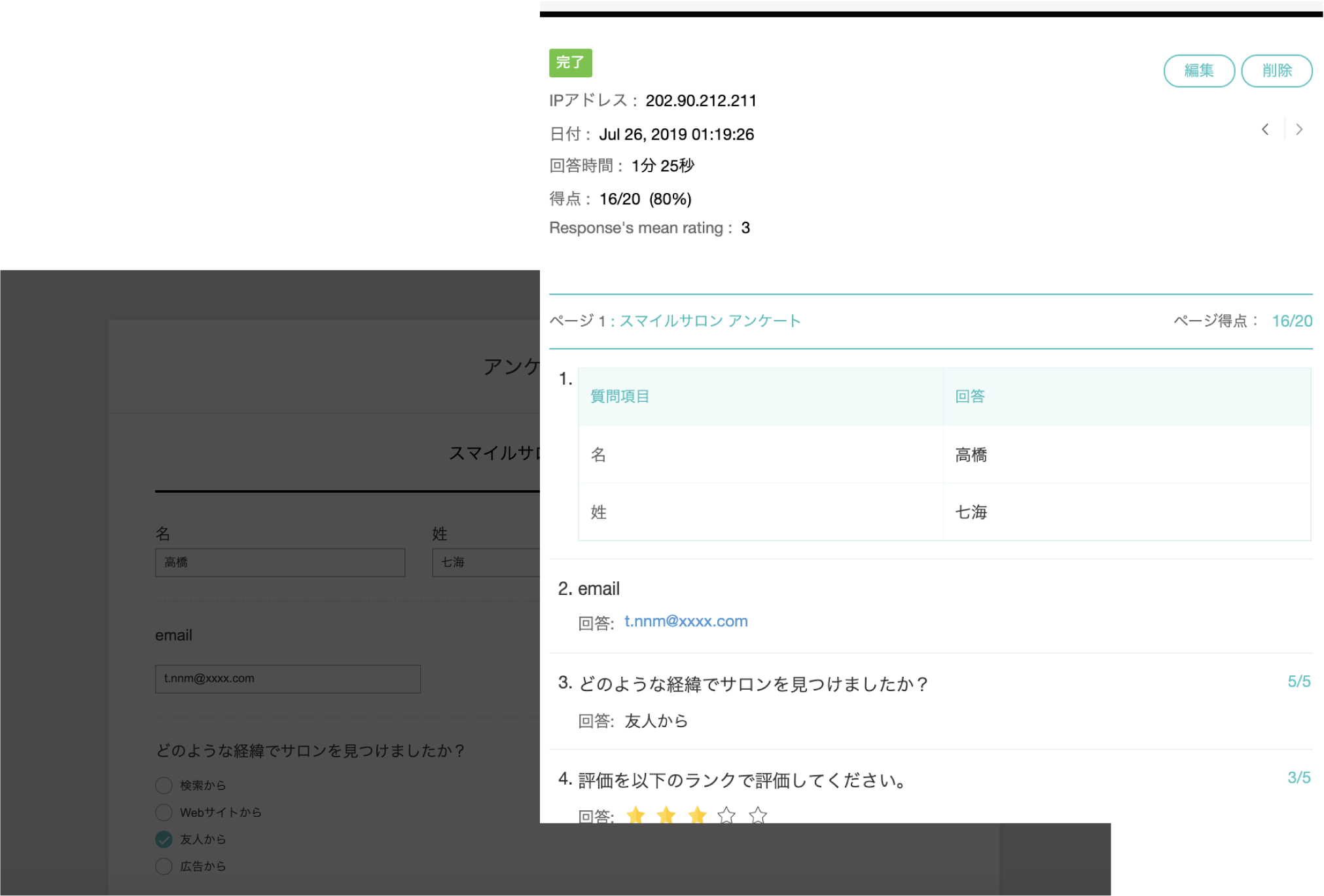Click the third filled rating star
The width and height of the screenshot is (1324, 896).
pyautogui.click(x=697, y=815)
